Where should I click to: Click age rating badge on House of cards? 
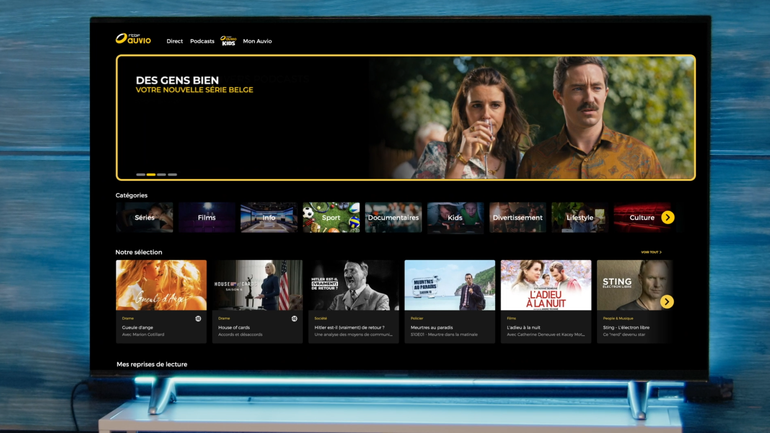click(294, 319)
